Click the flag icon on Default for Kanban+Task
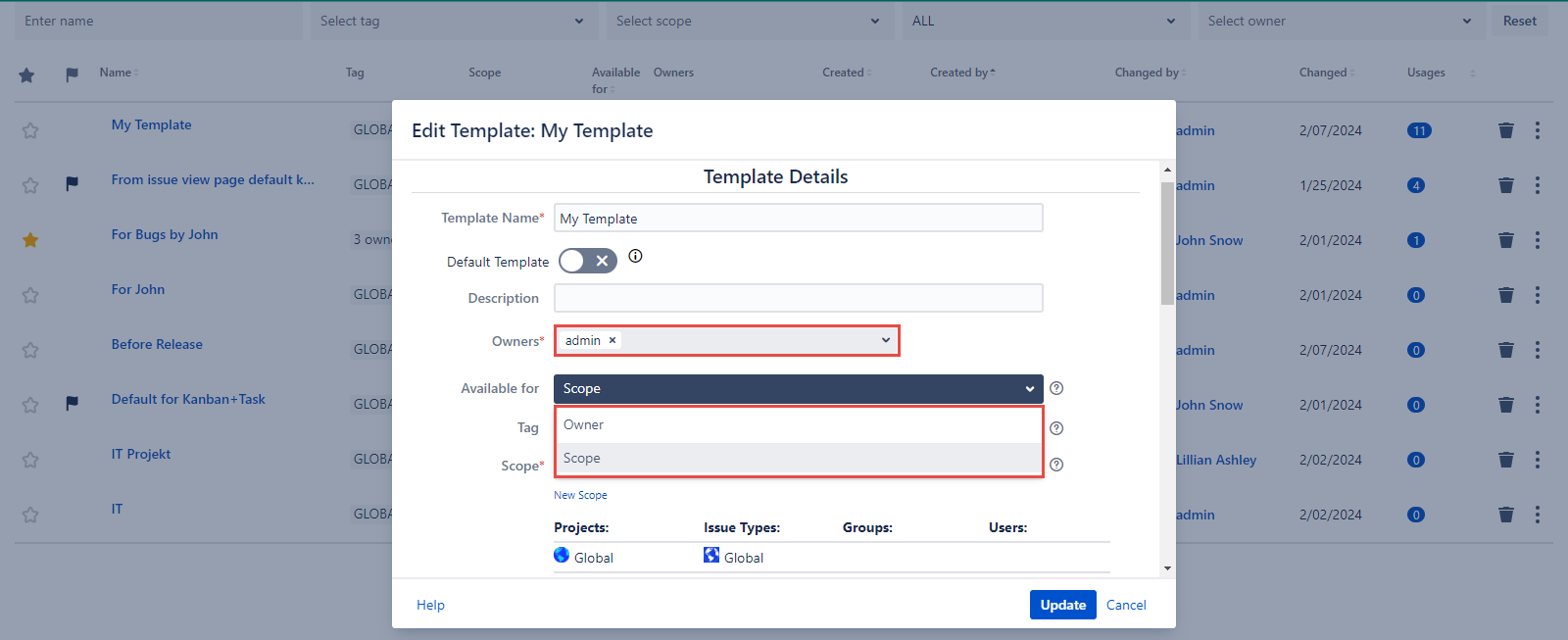 pyautogui.click(x=72, y=403)
